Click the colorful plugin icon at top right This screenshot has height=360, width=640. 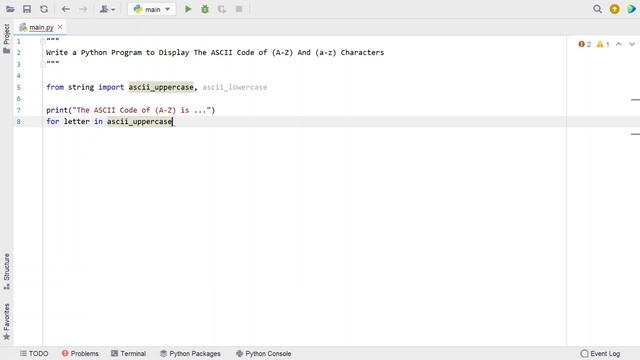pos(631,9)
